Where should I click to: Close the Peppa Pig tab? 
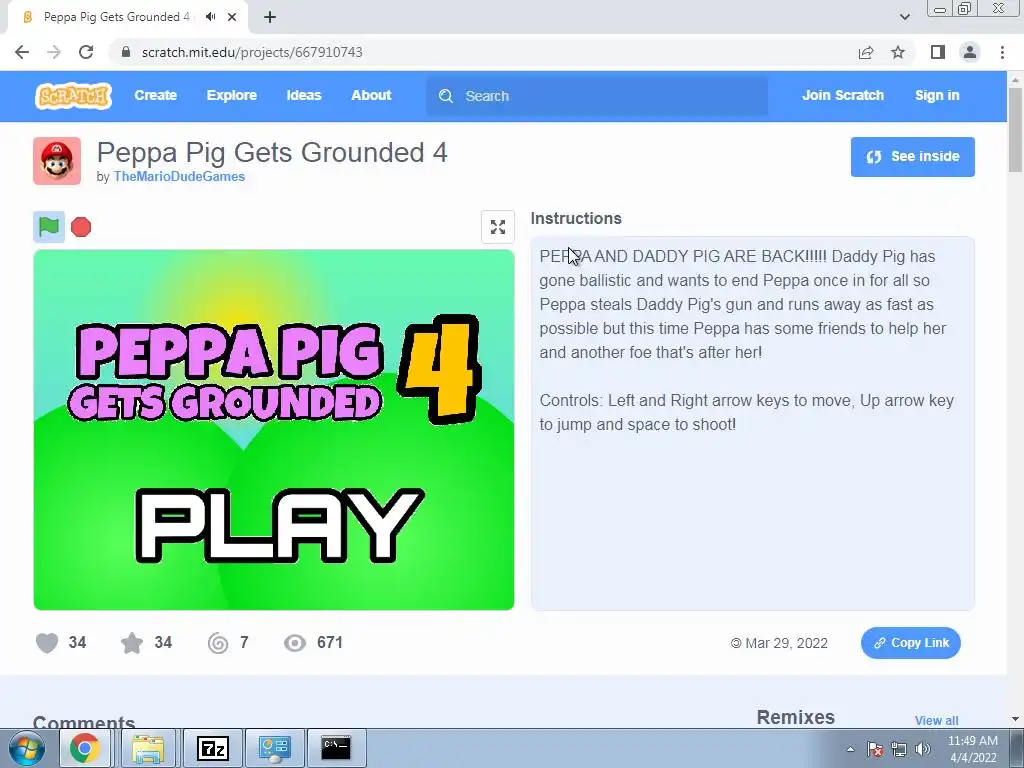click(x=232, y=17)
